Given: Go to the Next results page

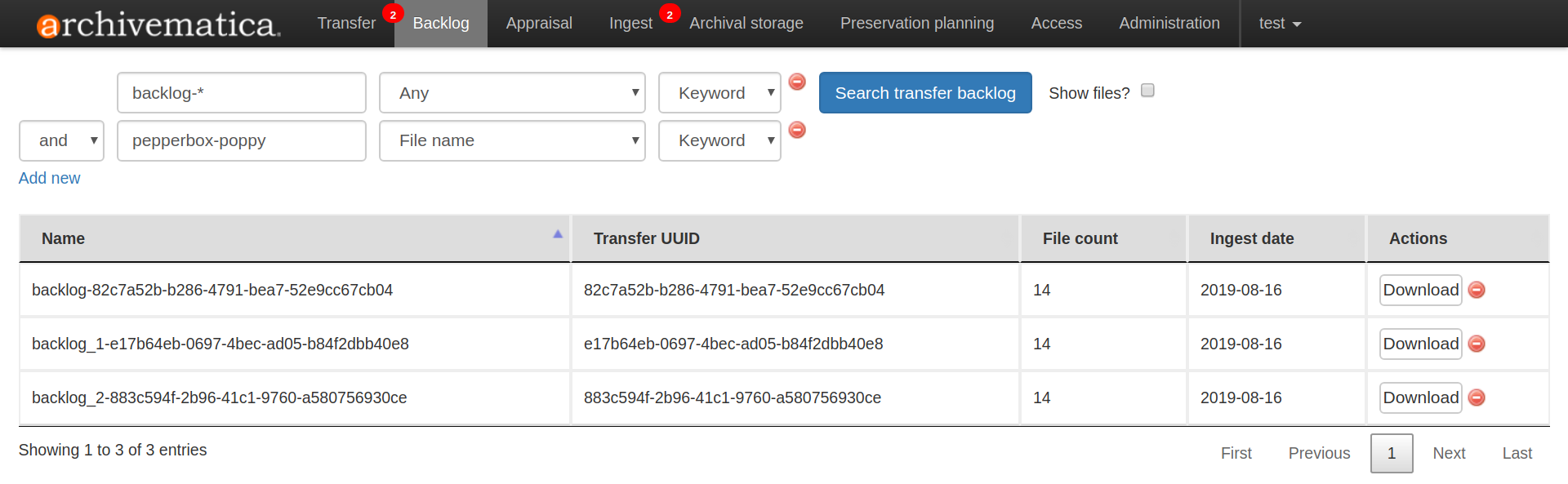Looking at the screenshot, I should (1449, 453).
